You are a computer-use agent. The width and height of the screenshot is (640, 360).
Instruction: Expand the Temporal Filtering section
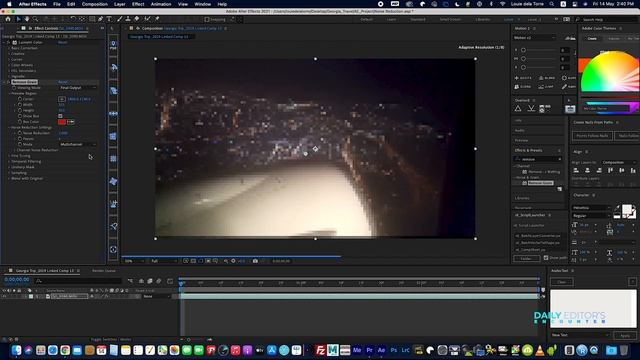[9, 162]
